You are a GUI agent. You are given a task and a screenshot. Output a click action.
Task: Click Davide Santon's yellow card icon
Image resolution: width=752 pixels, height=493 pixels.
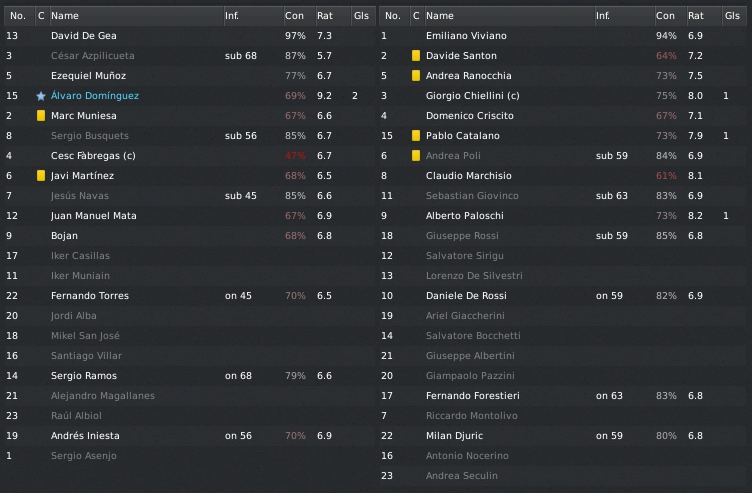click(x=415, y=56)
